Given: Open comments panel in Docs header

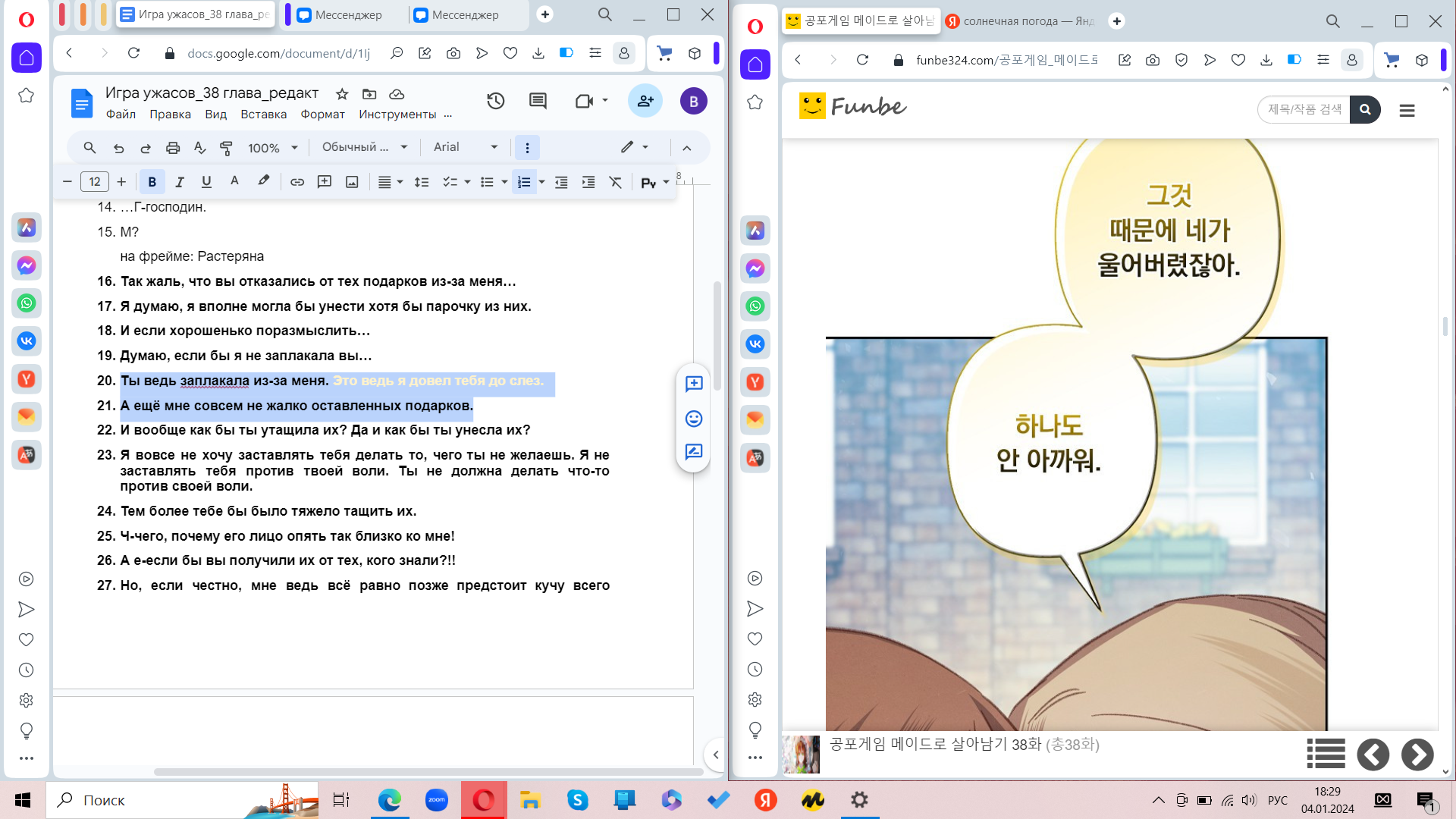Looking at the screenshot, I should point(538,101).
